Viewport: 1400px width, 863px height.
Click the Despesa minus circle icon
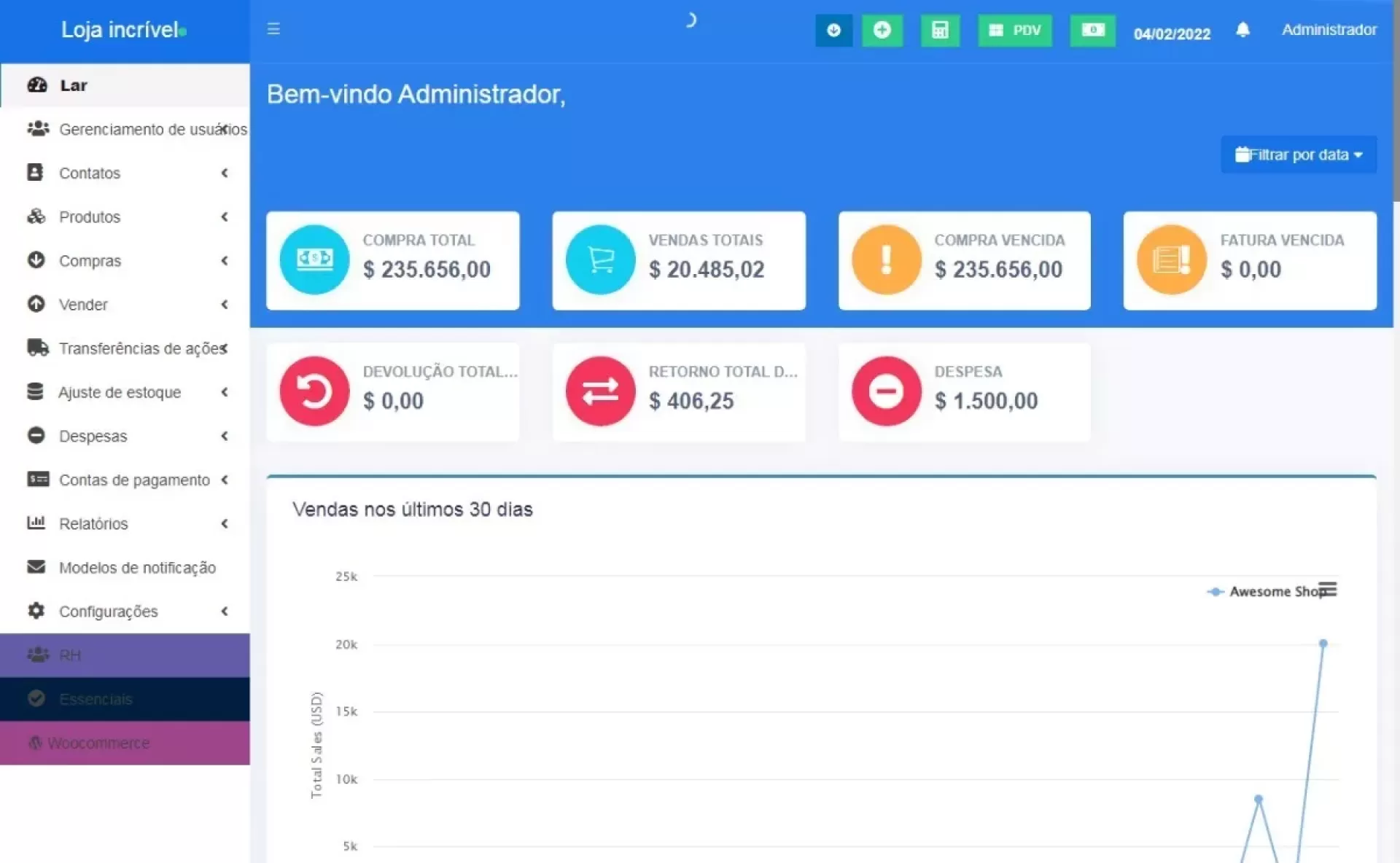coord(886,391)
